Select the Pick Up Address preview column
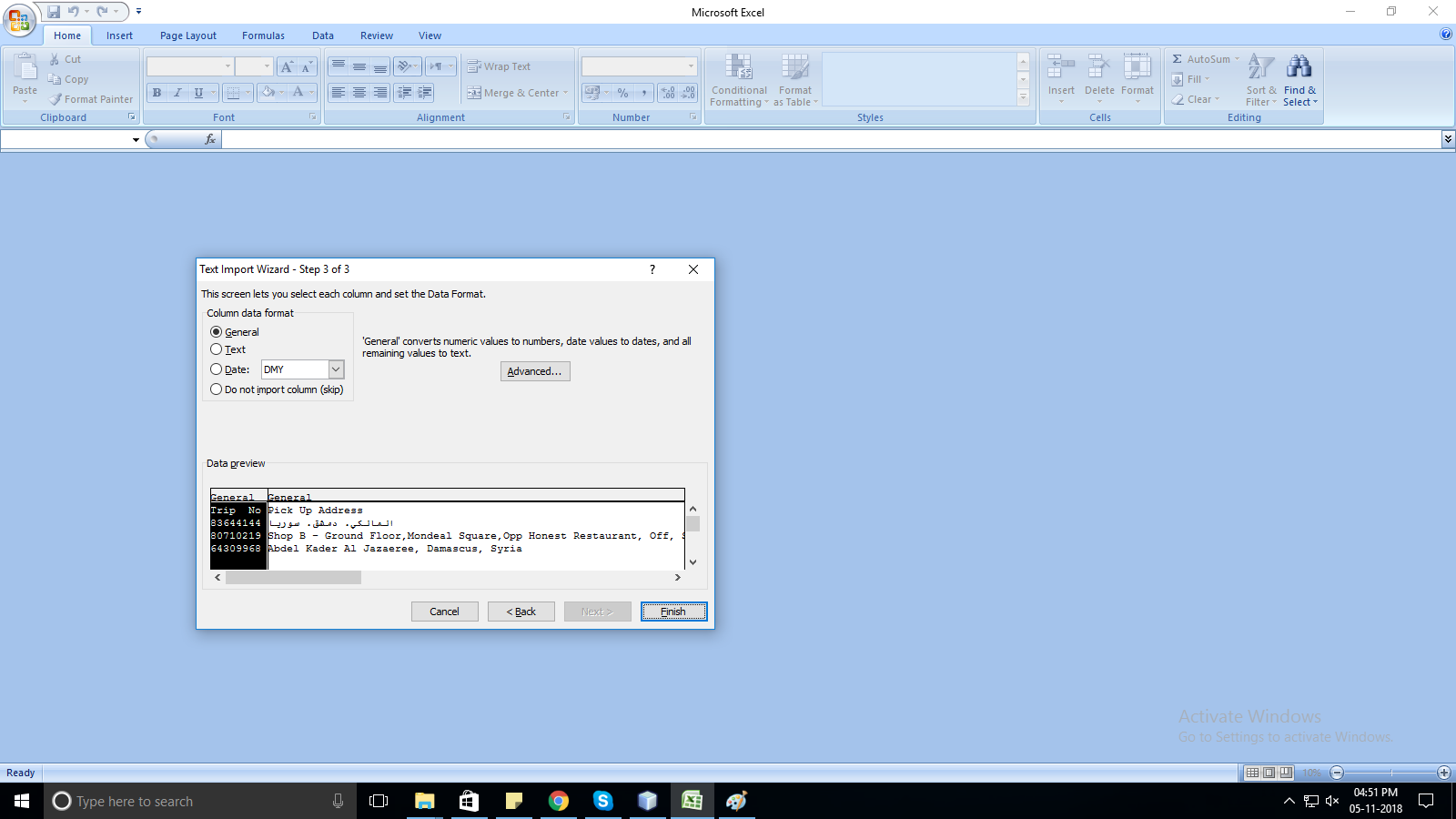 coord(476,530)
